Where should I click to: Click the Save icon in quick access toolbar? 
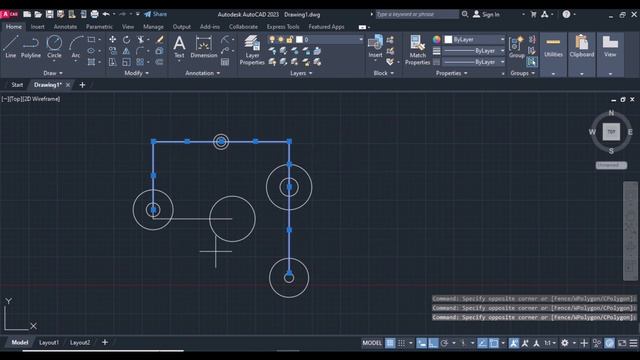pos(49,14)
